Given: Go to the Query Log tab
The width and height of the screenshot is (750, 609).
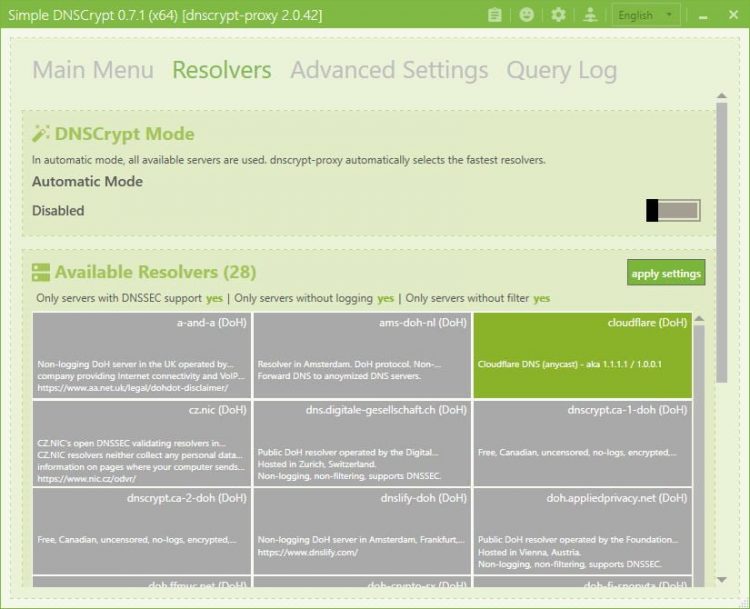Looking at the screenshot, I should pos(561,70).
